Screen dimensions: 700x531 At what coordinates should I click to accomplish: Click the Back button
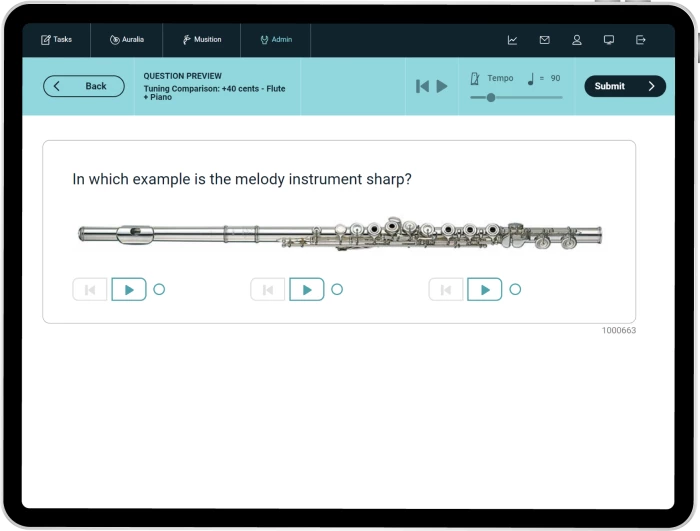[x=84, y=86]
